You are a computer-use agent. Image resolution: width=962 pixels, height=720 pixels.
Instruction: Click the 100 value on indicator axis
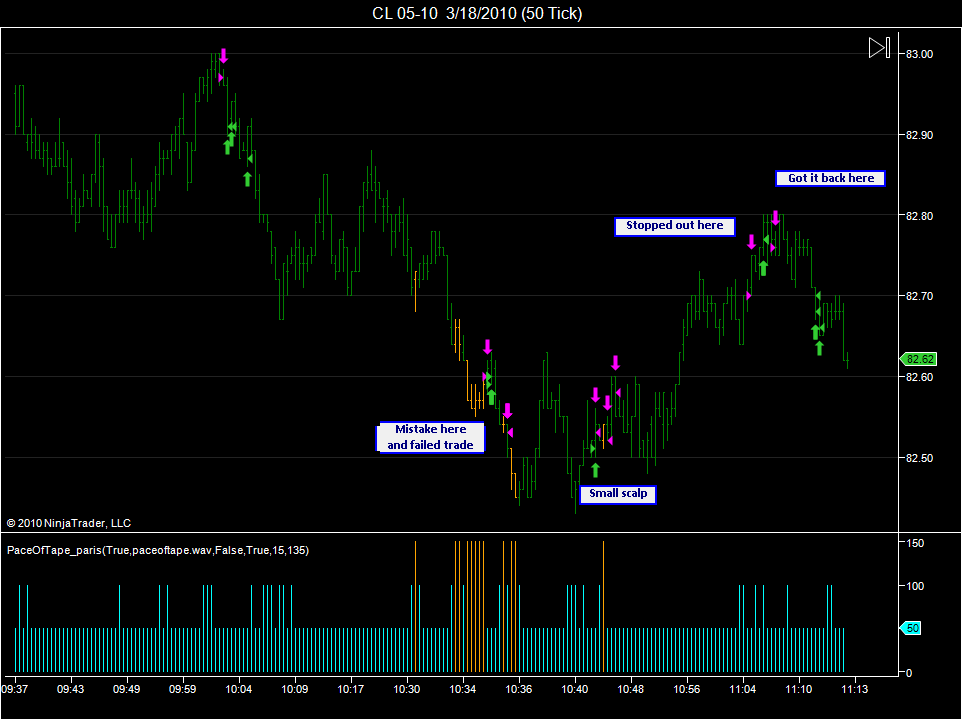915,586
